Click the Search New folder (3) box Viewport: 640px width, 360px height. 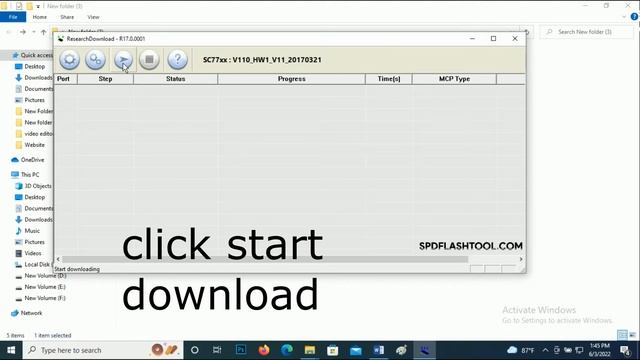pyautogui.click(x=587, y=32)
